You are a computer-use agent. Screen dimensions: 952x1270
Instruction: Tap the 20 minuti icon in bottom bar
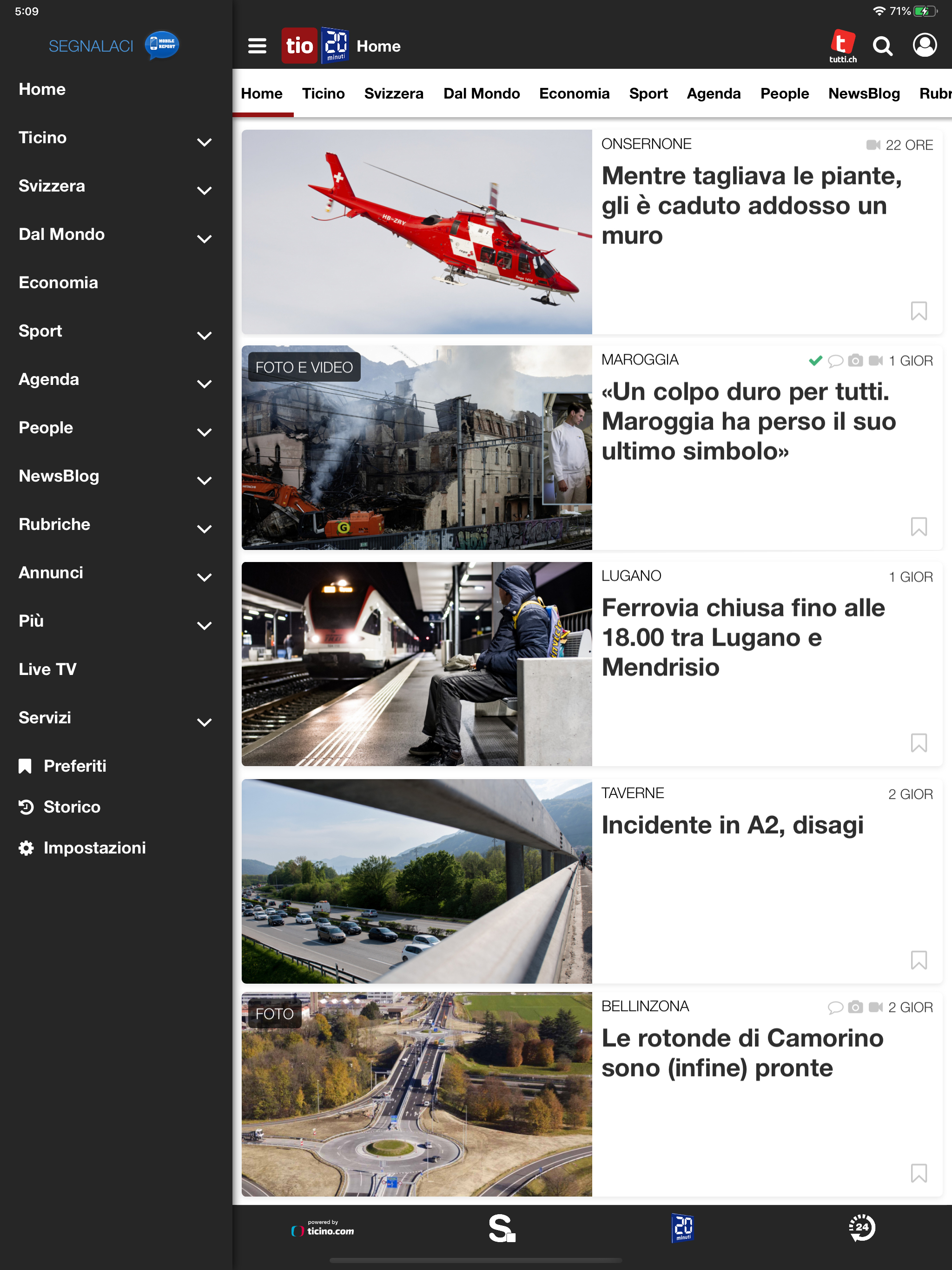pos(683,1228)
